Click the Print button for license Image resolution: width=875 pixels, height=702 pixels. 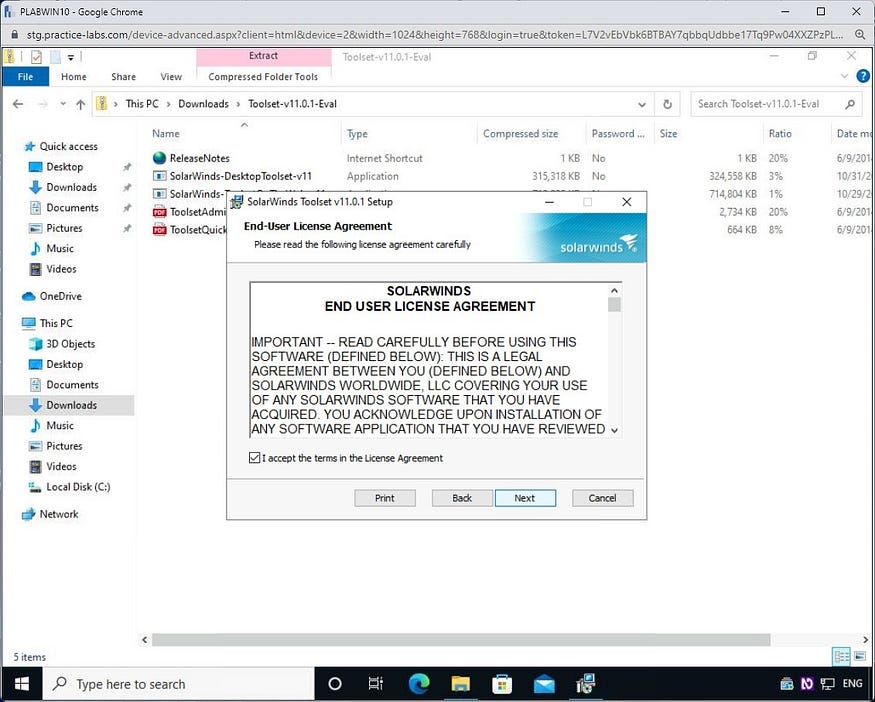[x=384, y=498]
